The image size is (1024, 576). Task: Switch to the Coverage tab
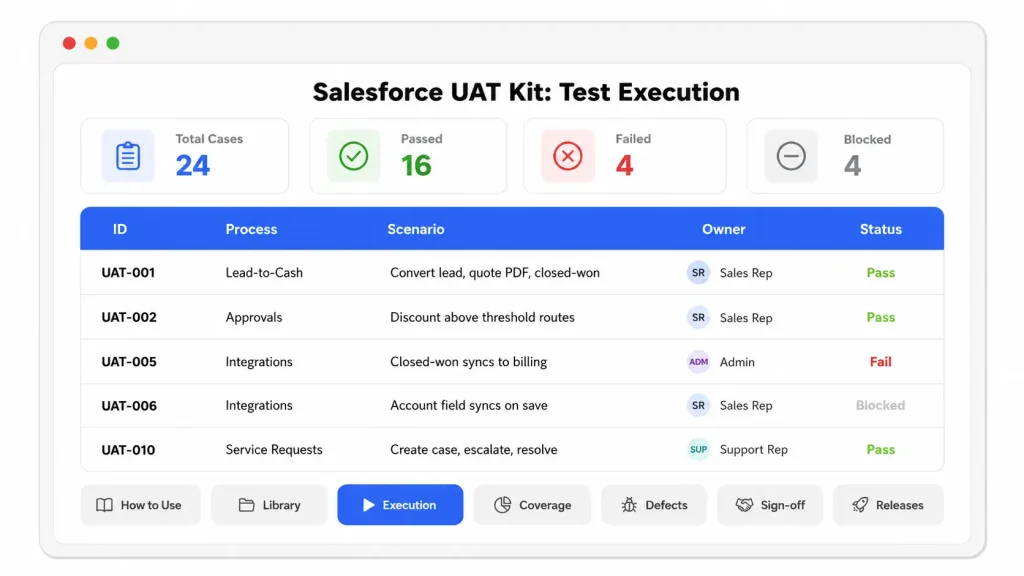point(532,505)
